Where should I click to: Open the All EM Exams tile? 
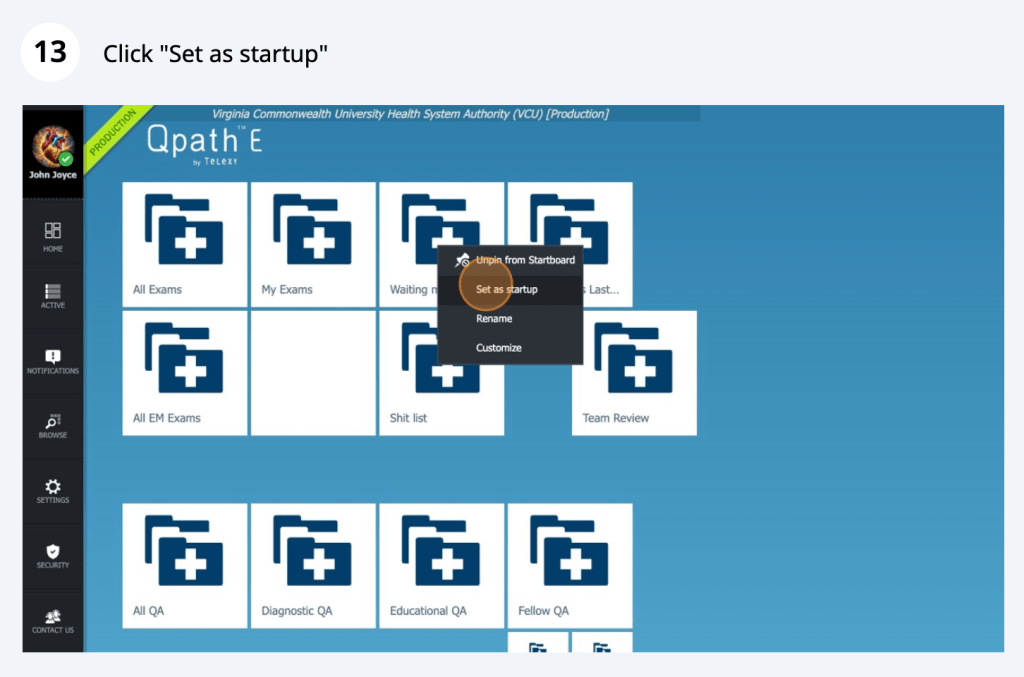pyautogui.click(x=184, y=372)
